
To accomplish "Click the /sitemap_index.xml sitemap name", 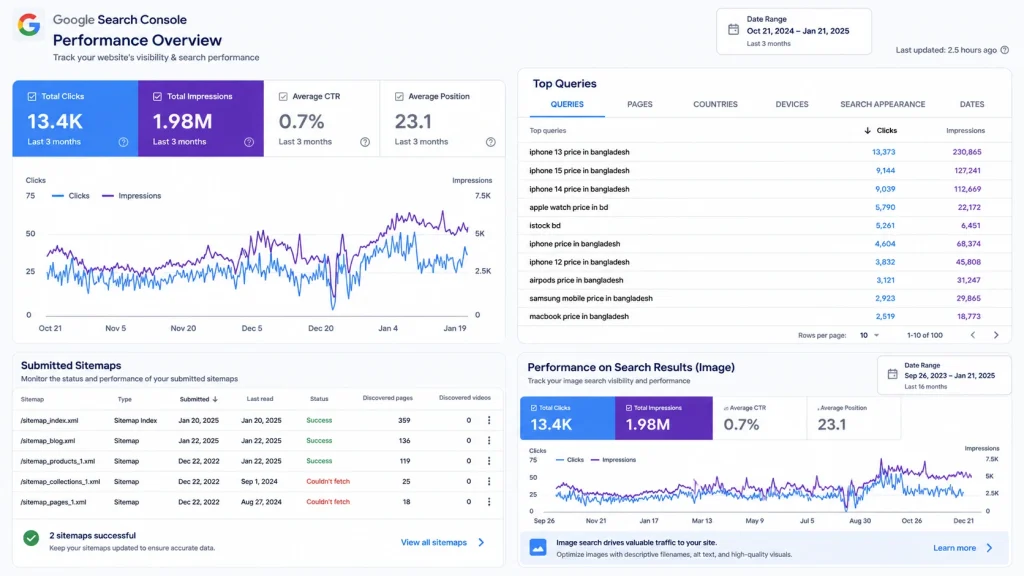I will (x=49, y=421).
